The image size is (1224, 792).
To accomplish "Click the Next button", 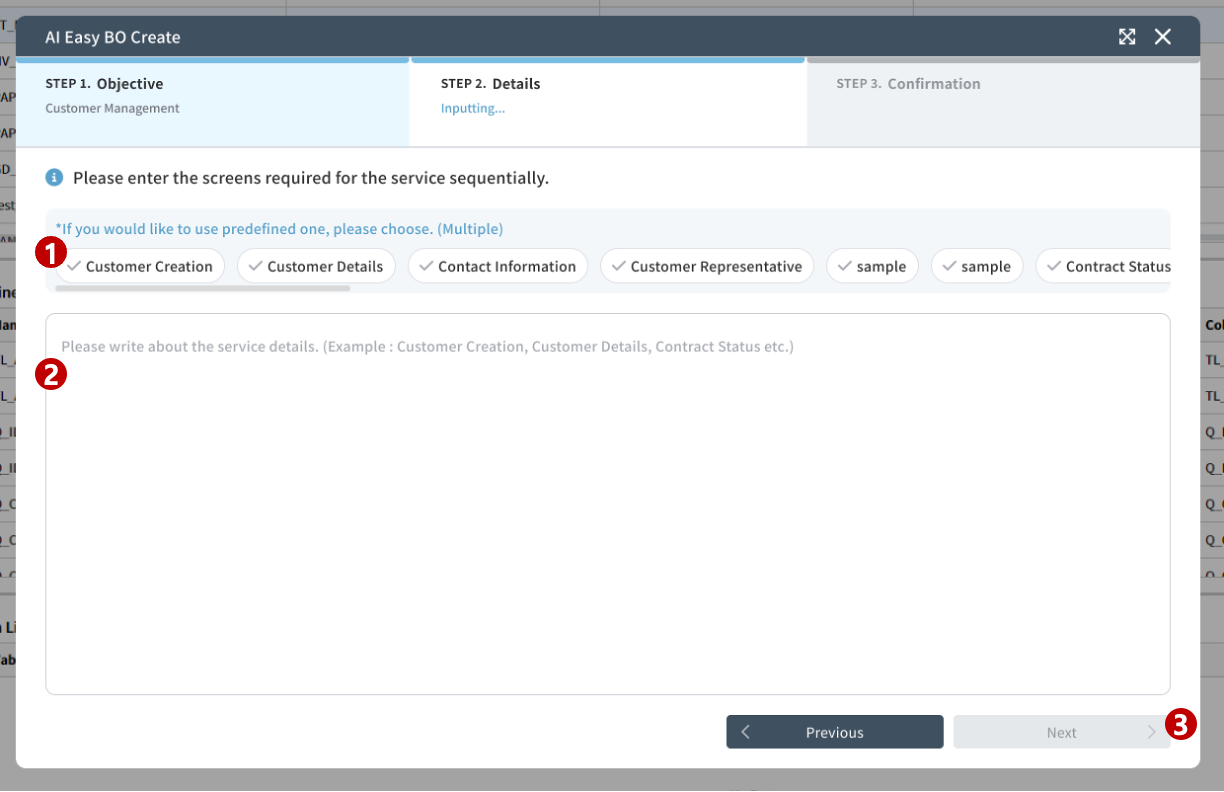I will pos(1061,732).
